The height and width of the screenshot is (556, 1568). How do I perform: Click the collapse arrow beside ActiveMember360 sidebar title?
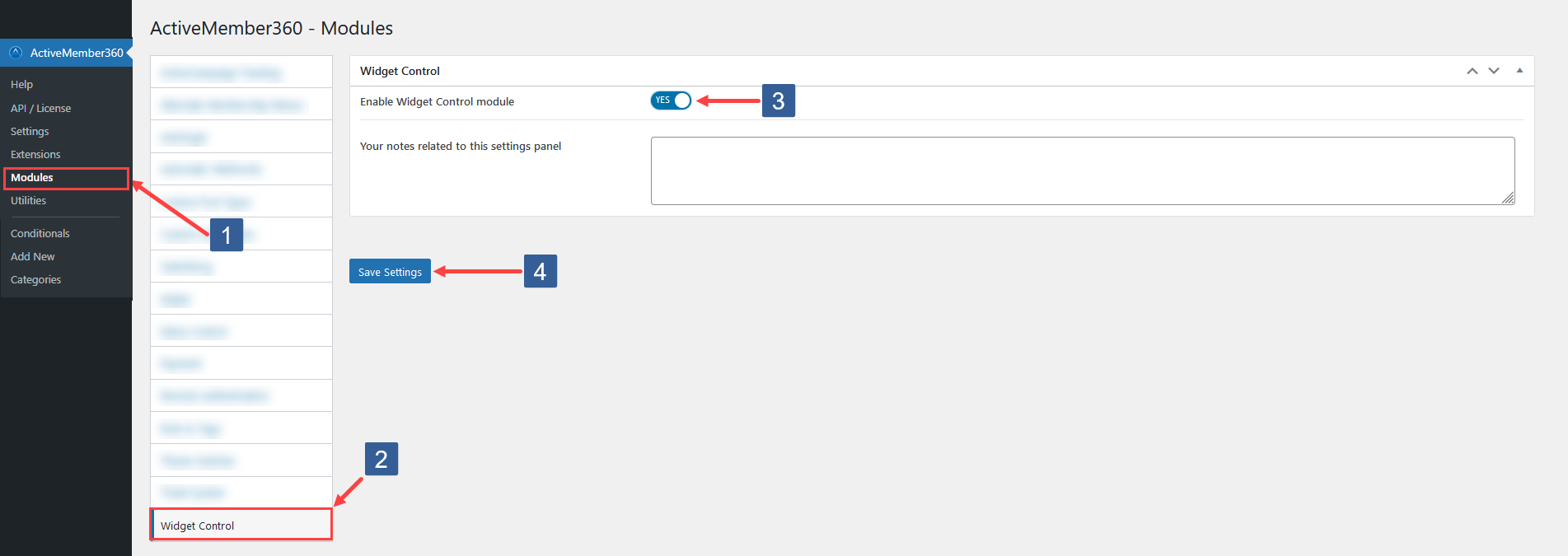click(129, 53)
